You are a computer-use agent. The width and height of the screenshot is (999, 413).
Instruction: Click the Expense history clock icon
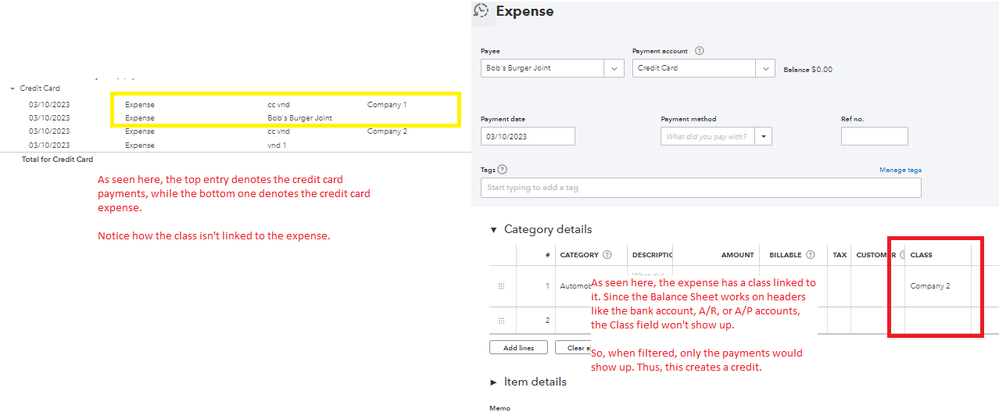coord(481,11)
